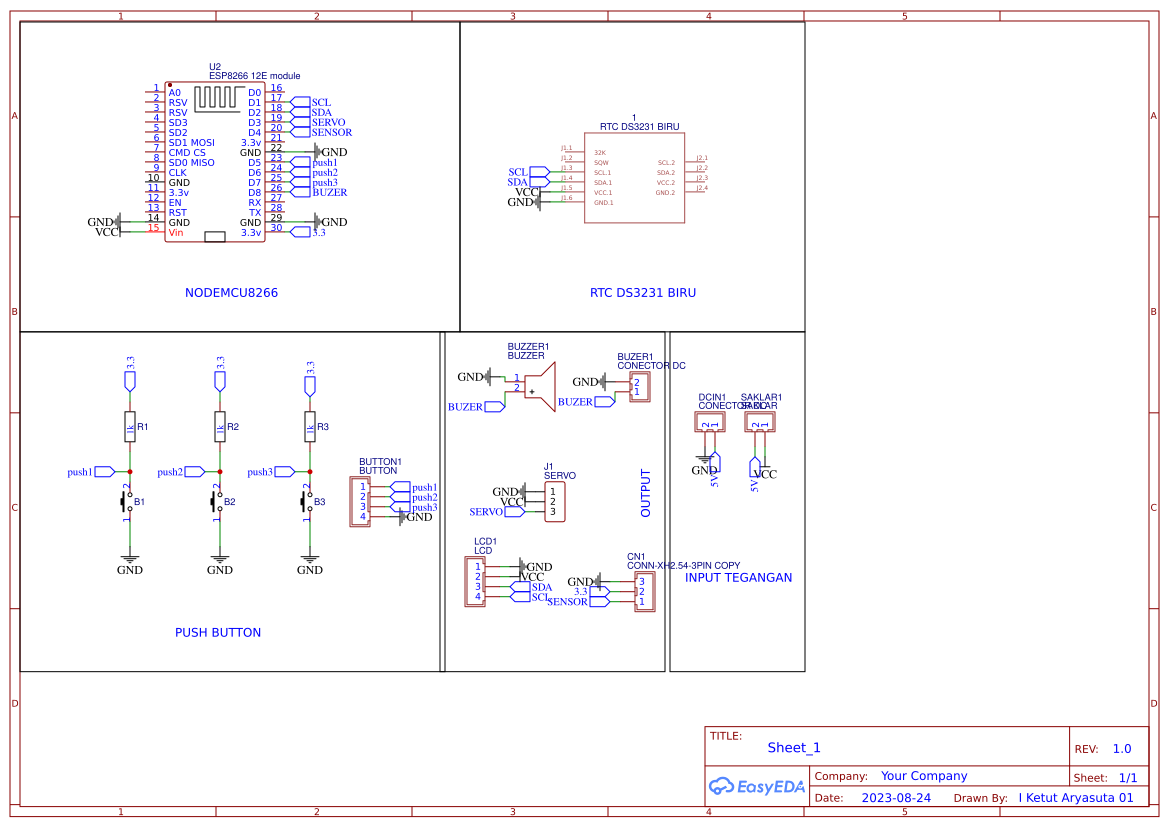Click the date 2023-08-24 field
The image size is (1169, 827).
pyautogui.click(x=897, y=798)
